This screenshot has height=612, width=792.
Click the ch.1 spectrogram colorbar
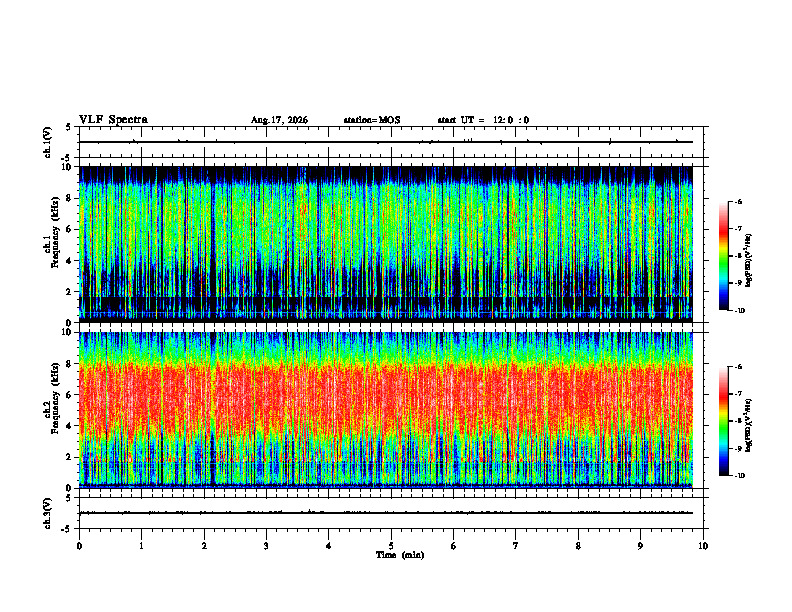(x=723, y=256)
